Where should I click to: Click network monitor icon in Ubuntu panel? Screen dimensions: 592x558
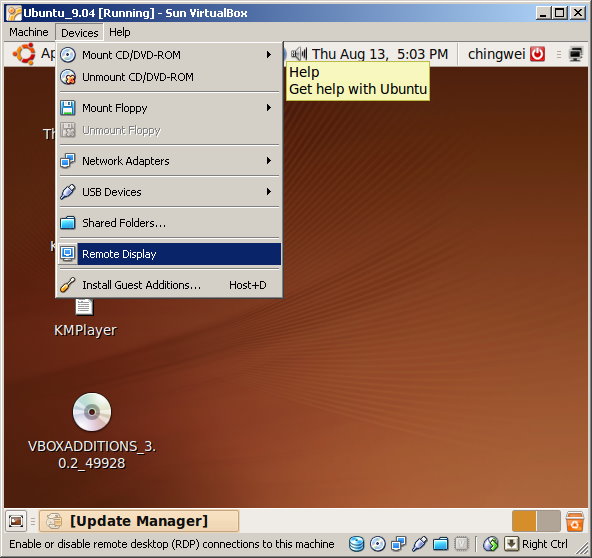point(576,54)
